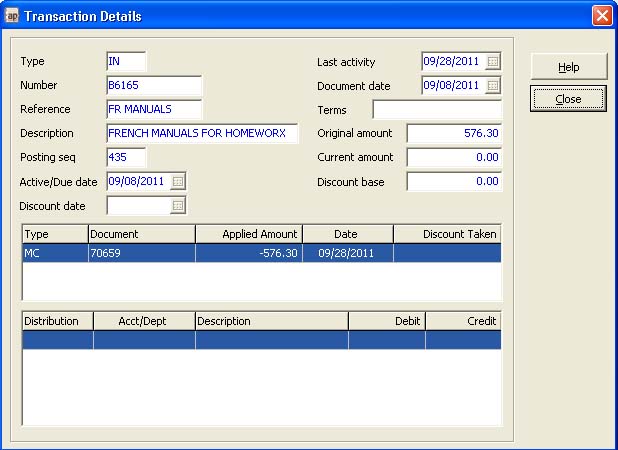Select the MC 70659 applied document row

pyautogui.click(x=261, y=254)
